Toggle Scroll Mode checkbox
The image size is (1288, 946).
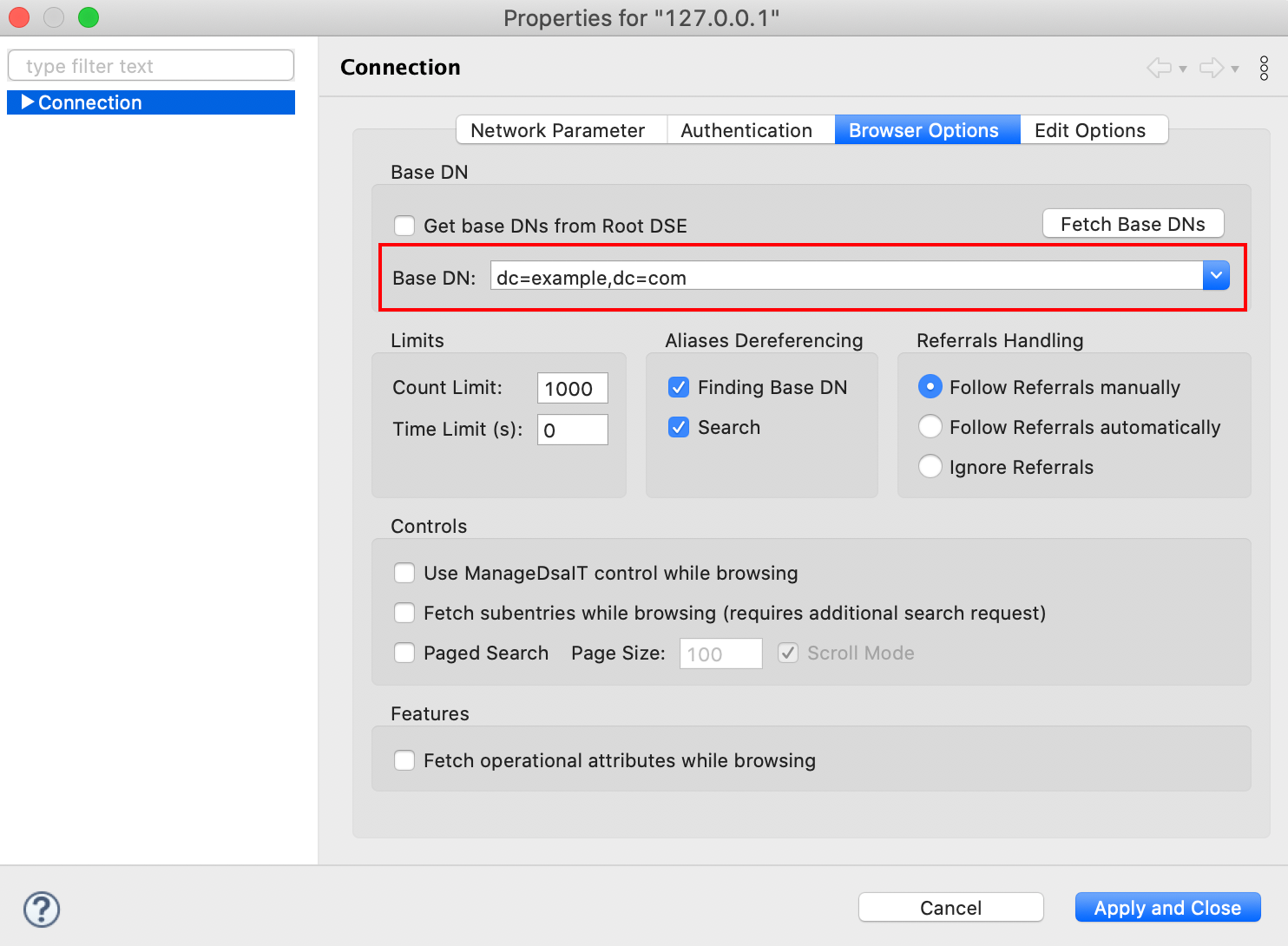point(788,653)
